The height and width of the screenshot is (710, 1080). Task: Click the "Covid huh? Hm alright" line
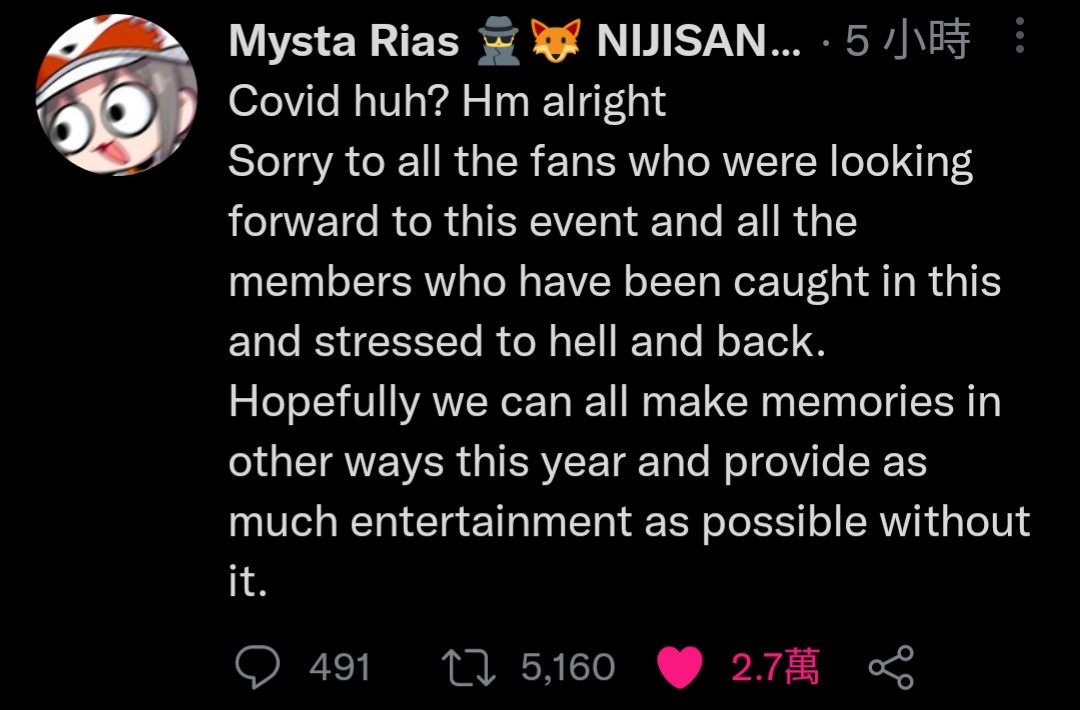pyautogui.click(x=447, y=102)
